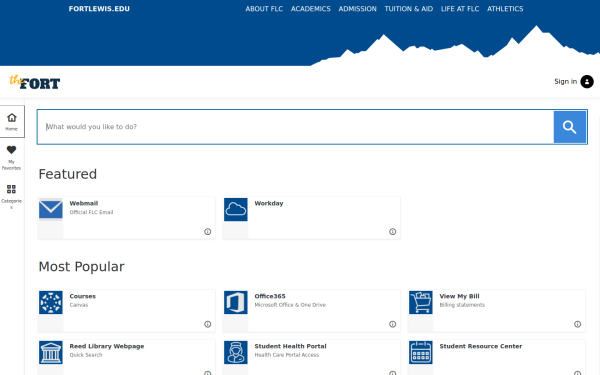Click the Reed Library building icon

click(51, 352)
